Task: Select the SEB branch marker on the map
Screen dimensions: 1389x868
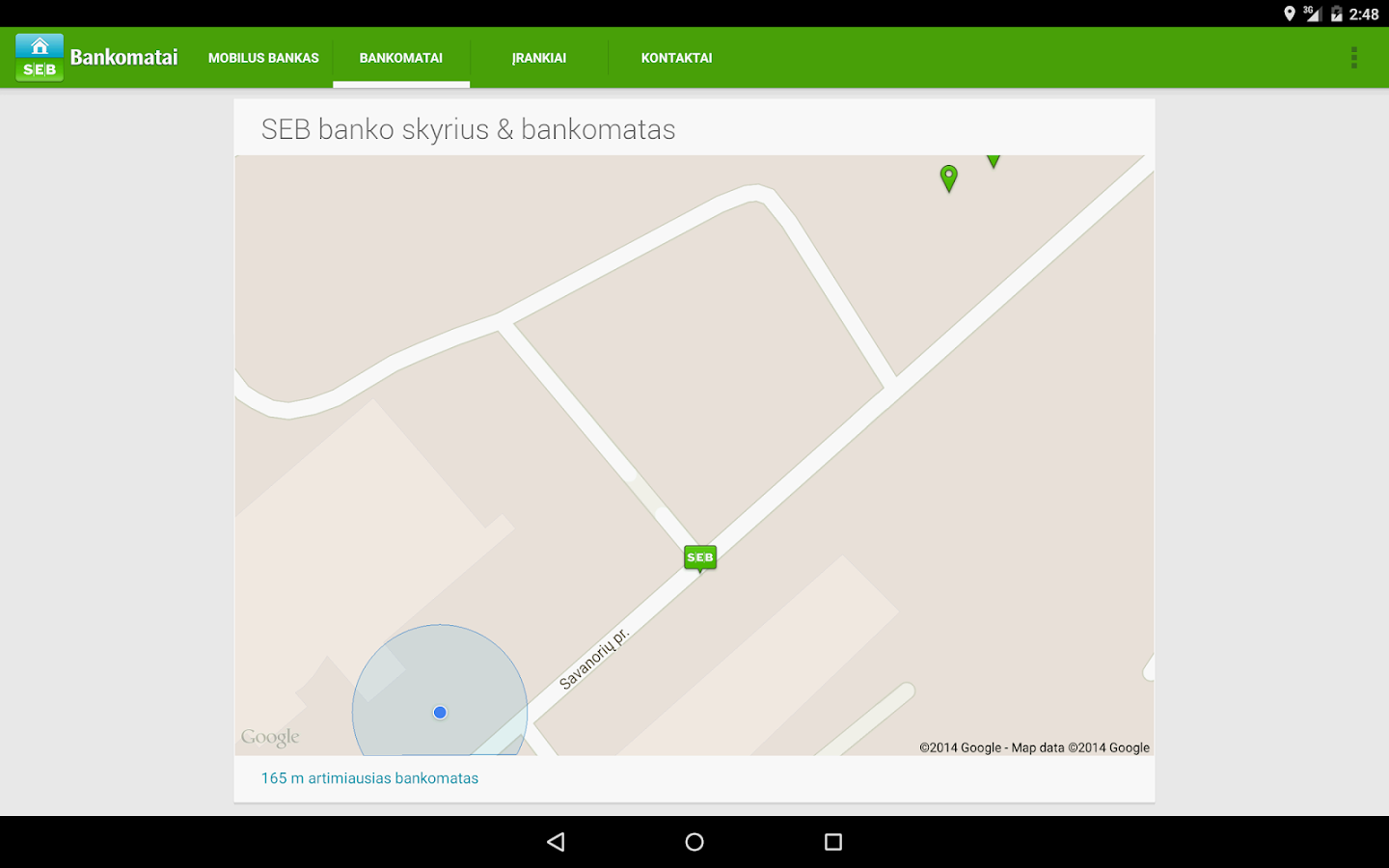Action: [699, 557]
